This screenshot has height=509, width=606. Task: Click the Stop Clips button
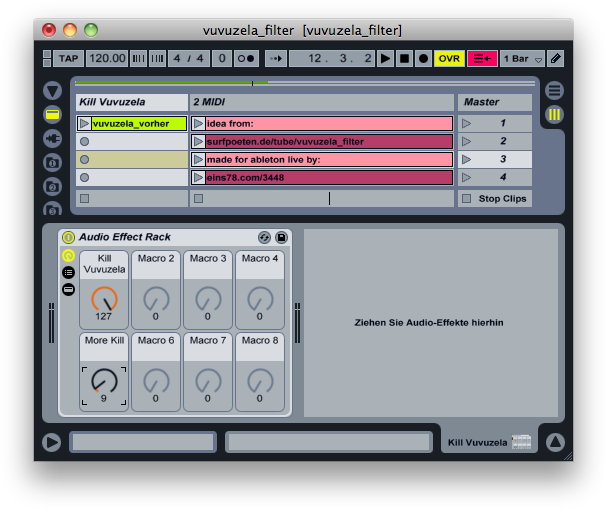(x=495, y=199)
